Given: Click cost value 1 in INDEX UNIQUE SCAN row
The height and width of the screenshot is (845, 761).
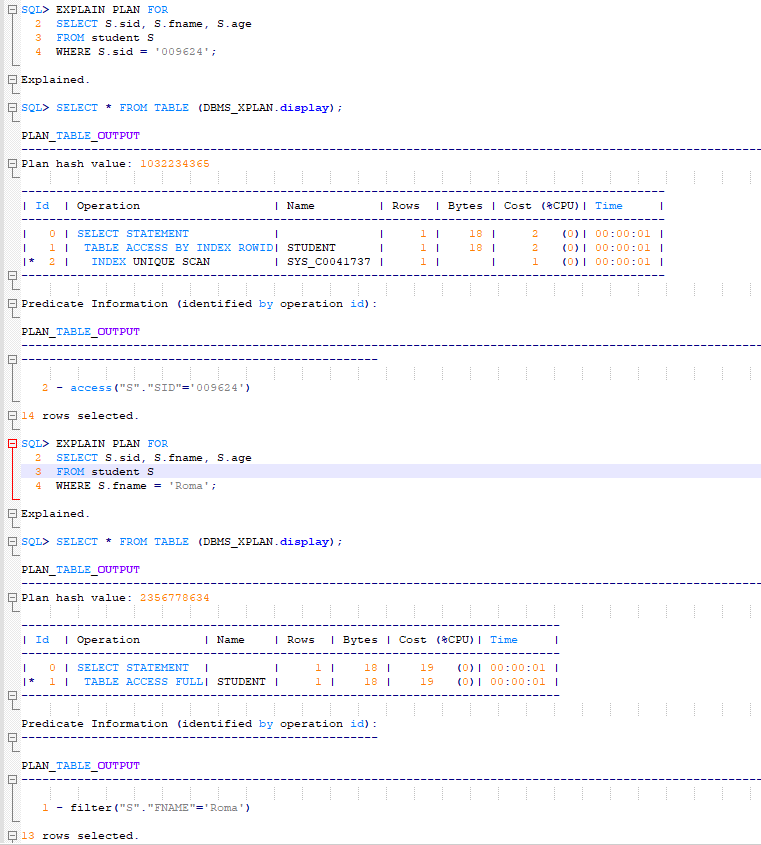Looking at the screenshot, I should tap(535, 262).
